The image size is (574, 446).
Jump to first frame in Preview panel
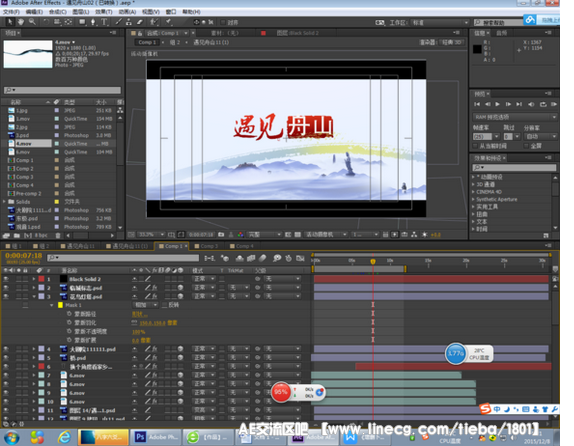coord(477,104)
